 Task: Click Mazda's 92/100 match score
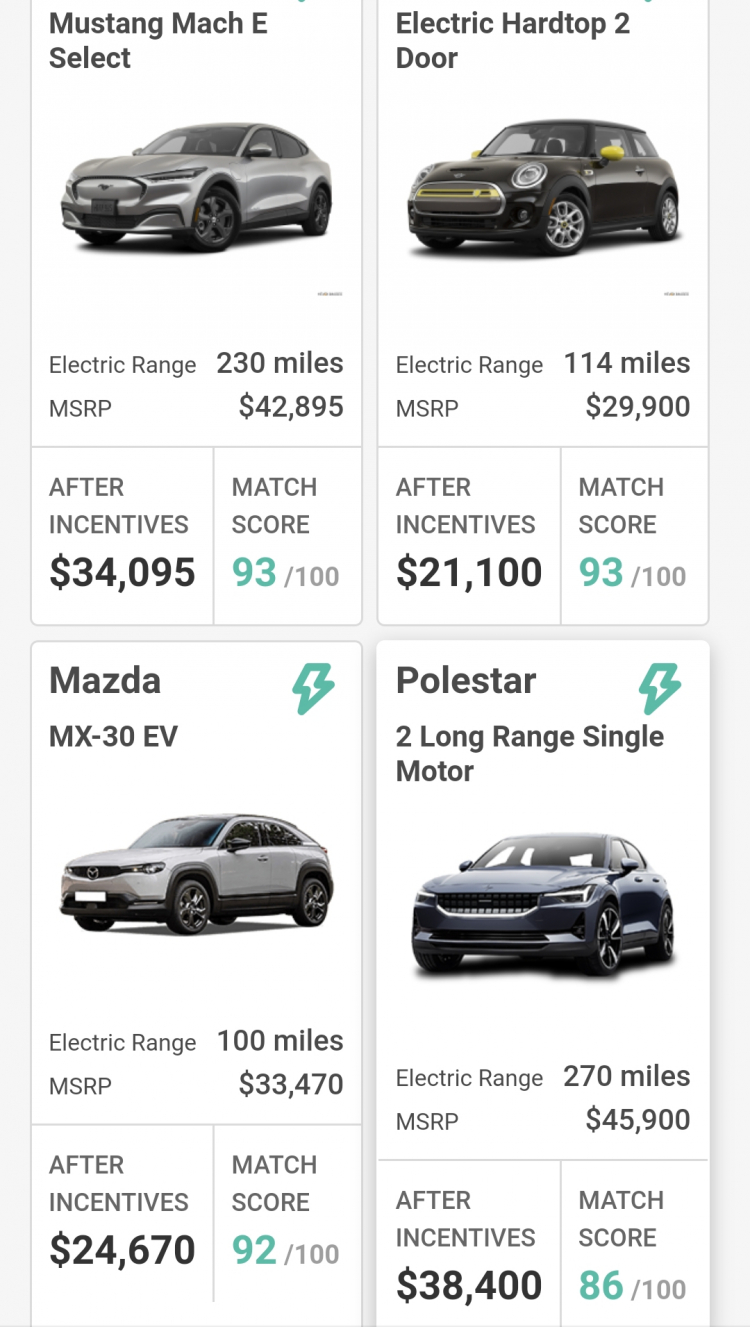(286, 1252)
